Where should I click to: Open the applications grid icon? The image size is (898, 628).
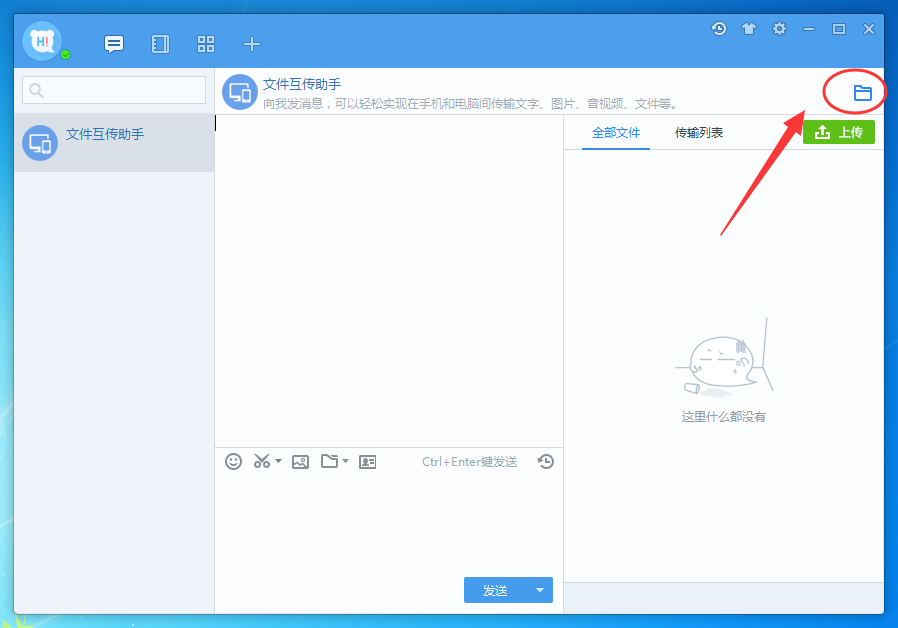click(x=206, y=43)
